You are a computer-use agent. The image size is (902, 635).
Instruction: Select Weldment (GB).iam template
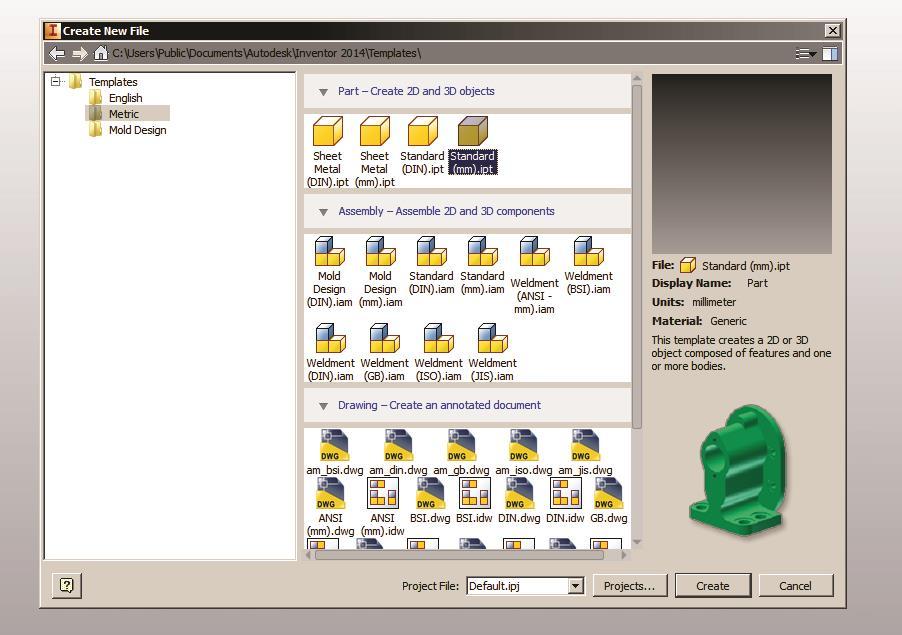[384, 352]
